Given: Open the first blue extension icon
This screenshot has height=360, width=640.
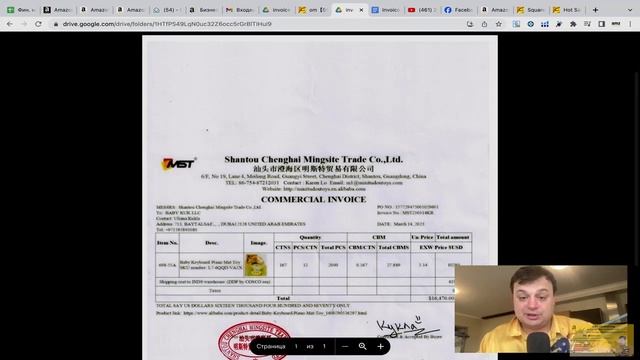Looking at the screenshot, I should (516, 24).
